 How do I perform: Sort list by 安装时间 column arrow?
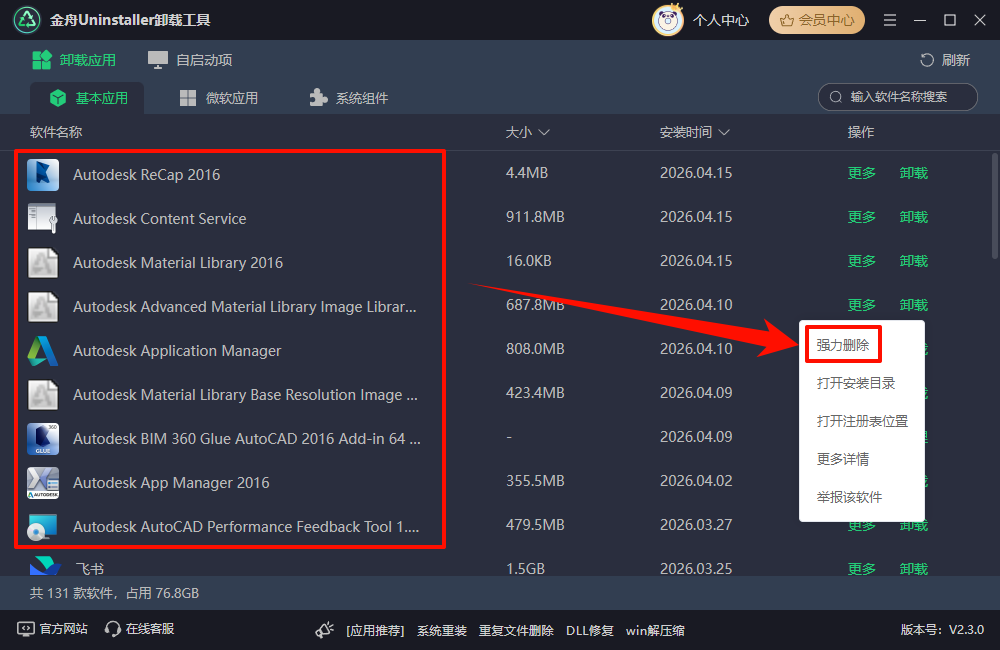click(x=724, y=133)
